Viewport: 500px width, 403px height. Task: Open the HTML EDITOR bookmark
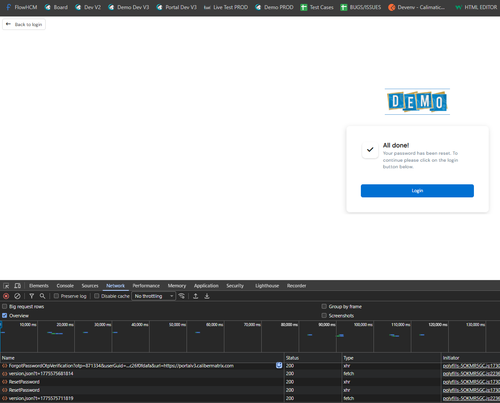(476, 7)
